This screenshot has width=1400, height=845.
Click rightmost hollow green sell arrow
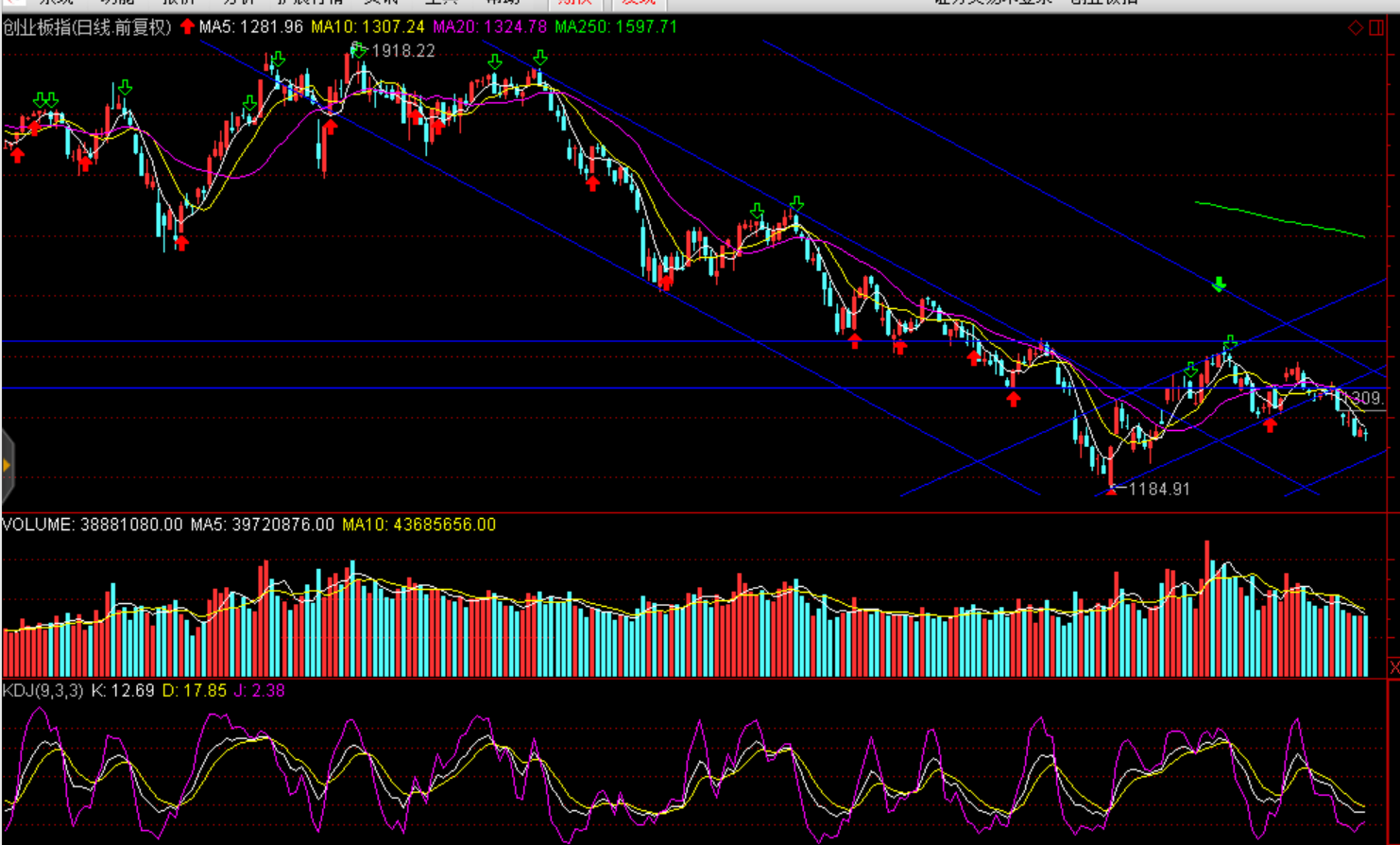(1230, 342)
